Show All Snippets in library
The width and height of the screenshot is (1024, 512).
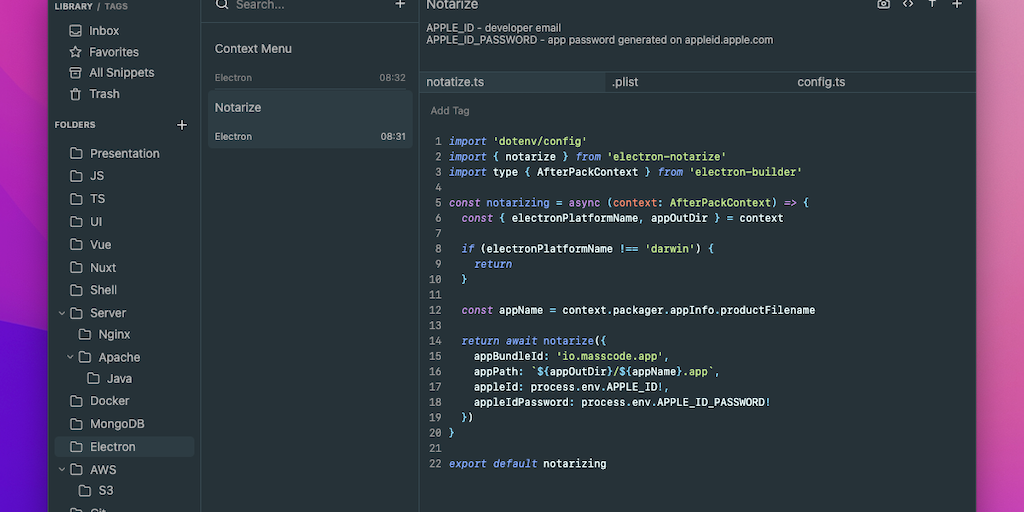coord(121,73)
